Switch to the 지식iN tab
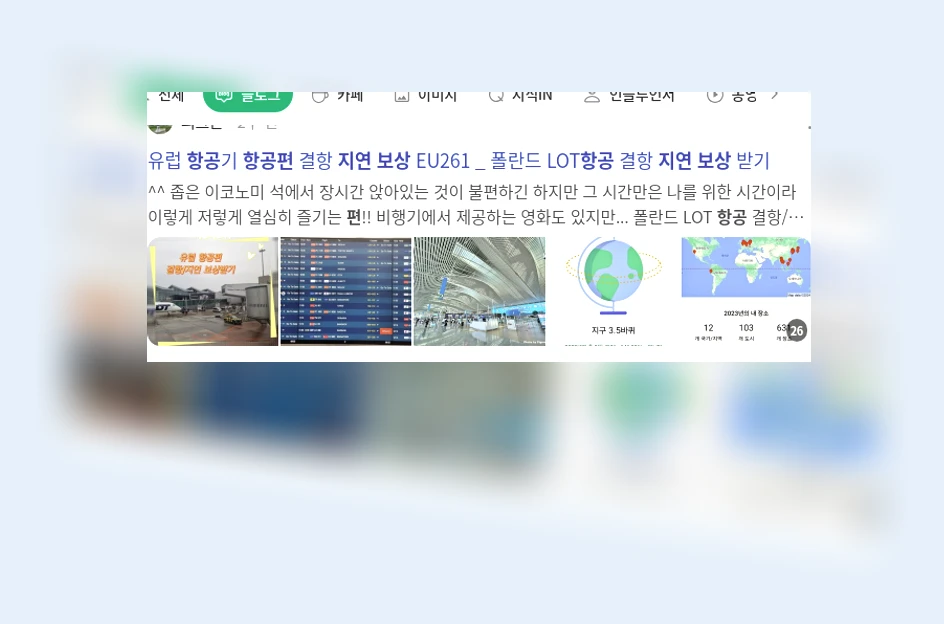Viewport: 944px width, 624px height. click(x=520, y=97)
